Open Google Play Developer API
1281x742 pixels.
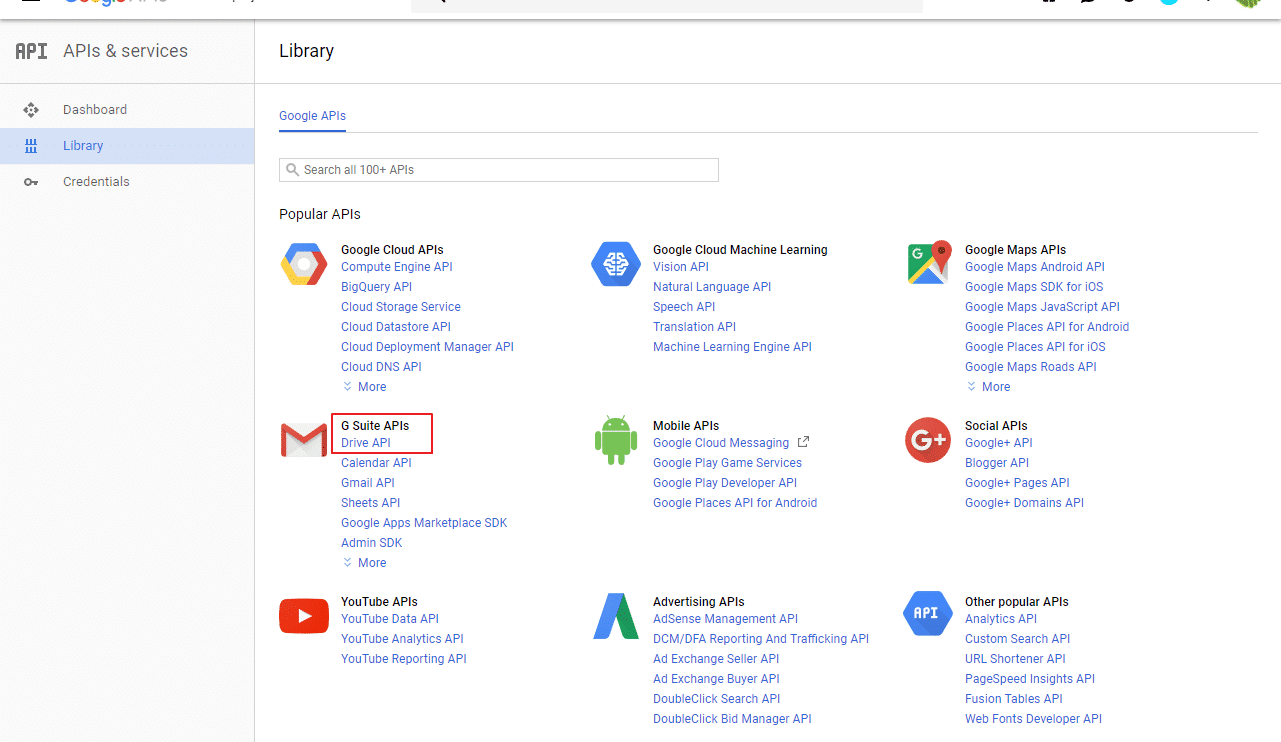[x=725, y=483]
